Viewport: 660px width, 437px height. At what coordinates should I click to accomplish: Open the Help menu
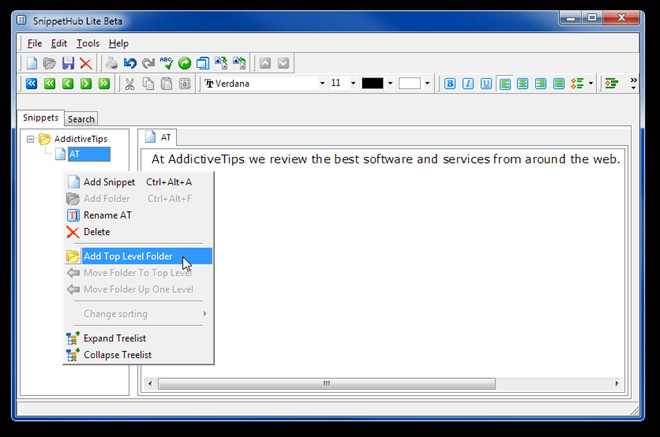coord(119,43)
